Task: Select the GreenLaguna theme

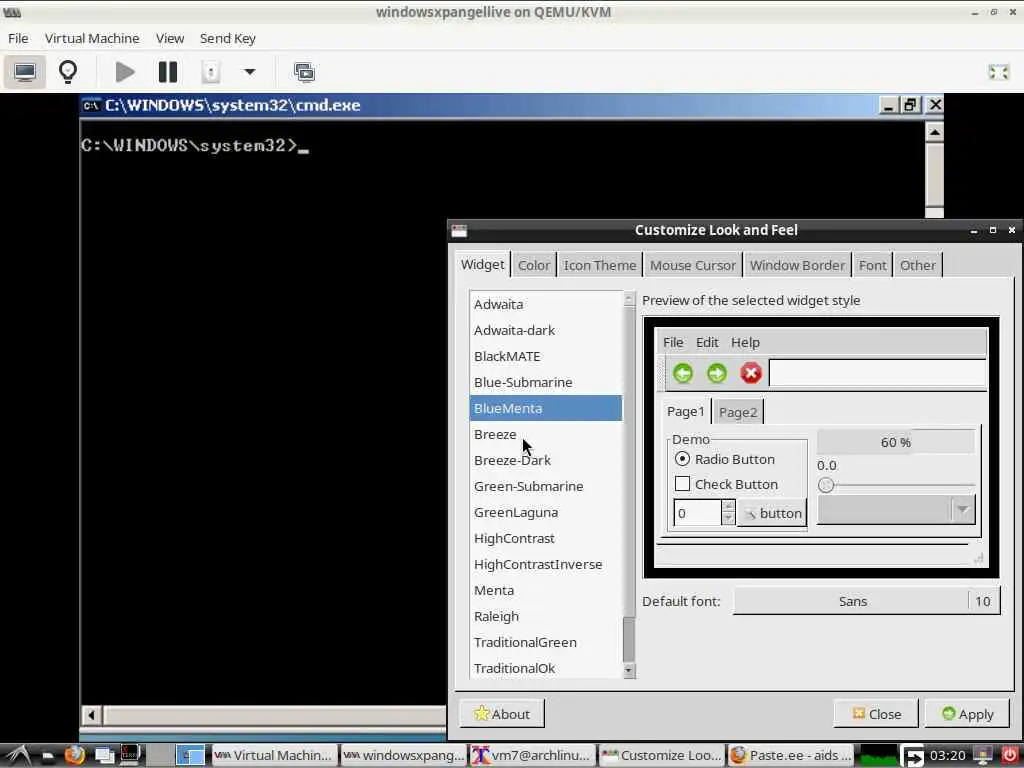Action: pyautogui.click(x=545, y=513)
